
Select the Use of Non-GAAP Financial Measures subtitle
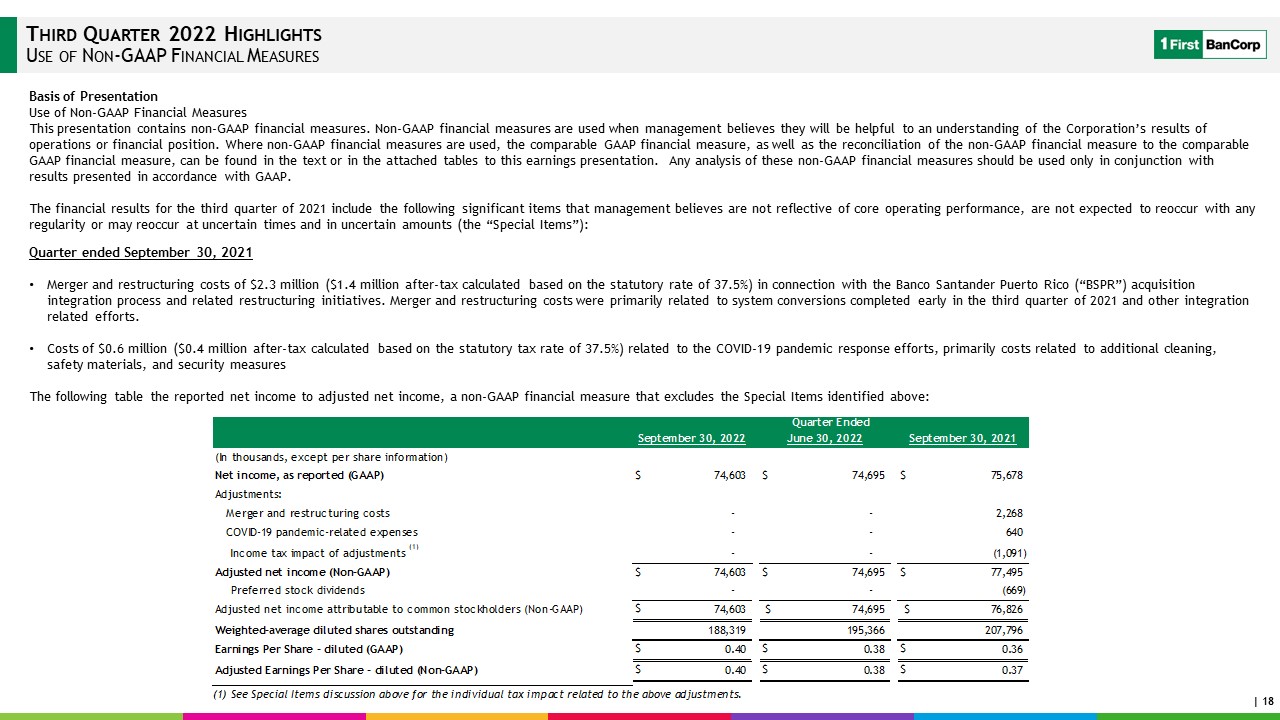[x=172, y=56]
